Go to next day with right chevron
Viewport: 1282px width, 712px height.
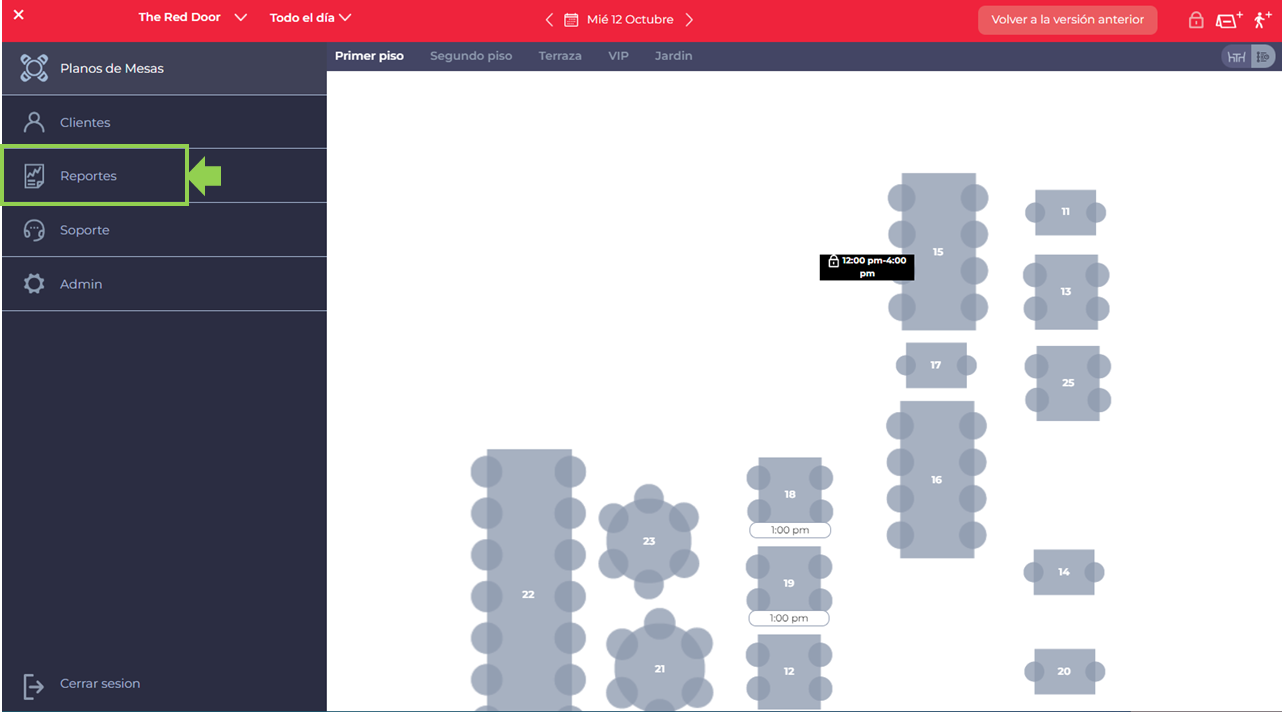[689, 20]
